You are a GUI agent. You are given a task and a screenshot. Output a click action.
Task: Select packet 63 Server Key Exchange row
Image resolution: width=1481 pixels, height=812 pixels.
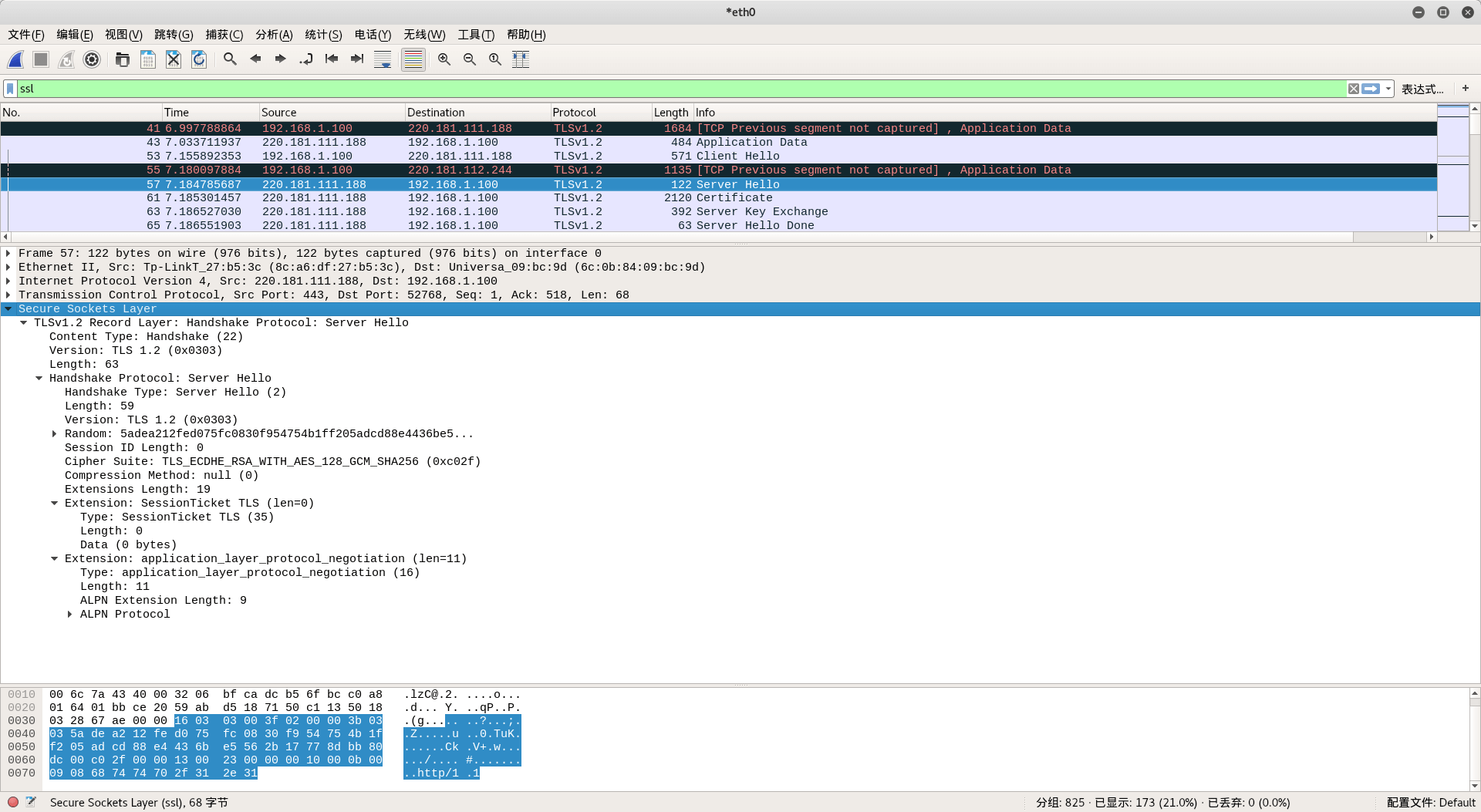718,211
